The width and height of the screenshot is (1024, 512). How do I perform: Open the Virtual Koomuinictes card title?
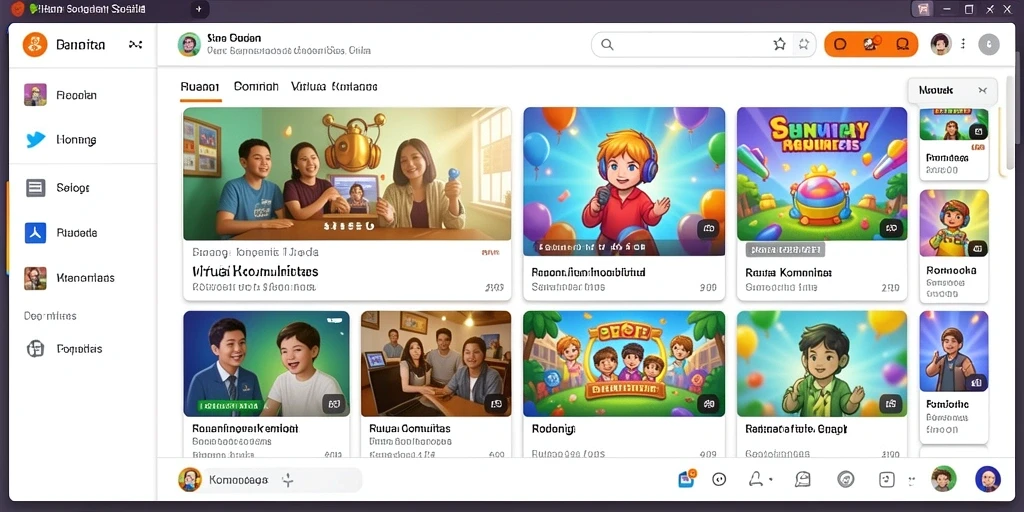(255, 271)
